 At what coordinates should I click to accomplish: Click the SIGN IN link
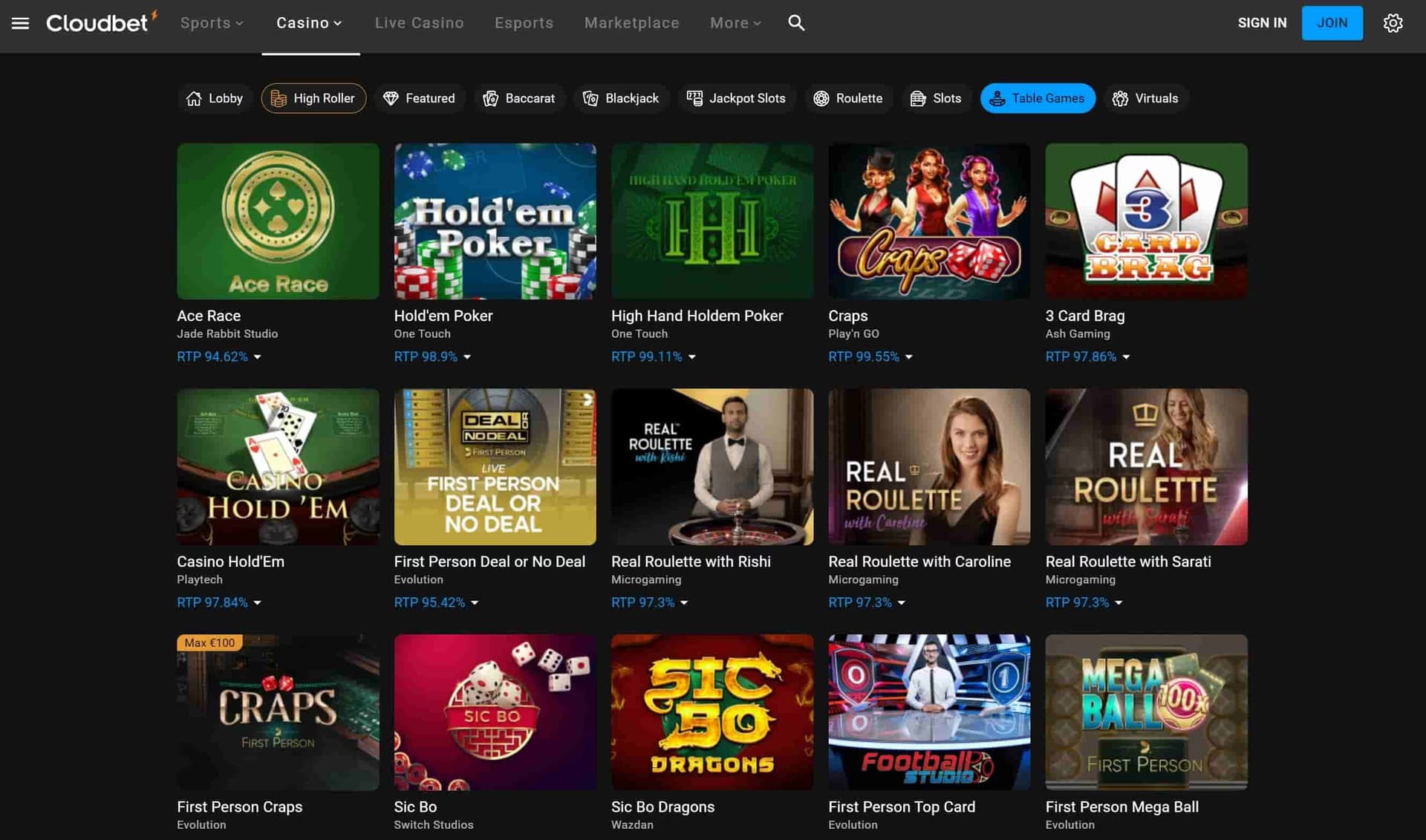click(1262, 23)
